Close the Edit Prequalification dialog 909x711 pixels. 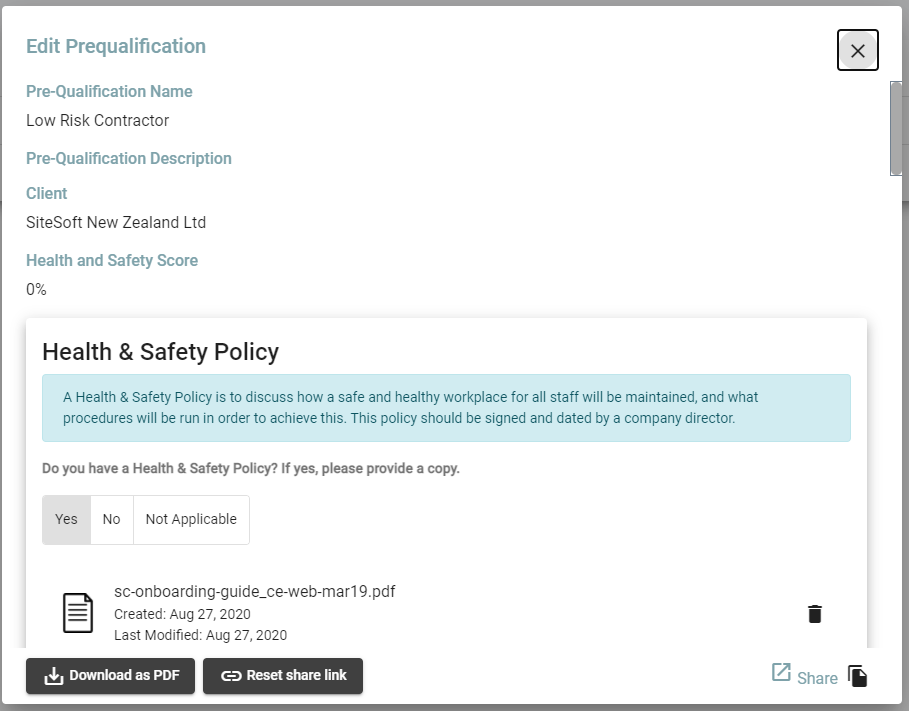857,51
